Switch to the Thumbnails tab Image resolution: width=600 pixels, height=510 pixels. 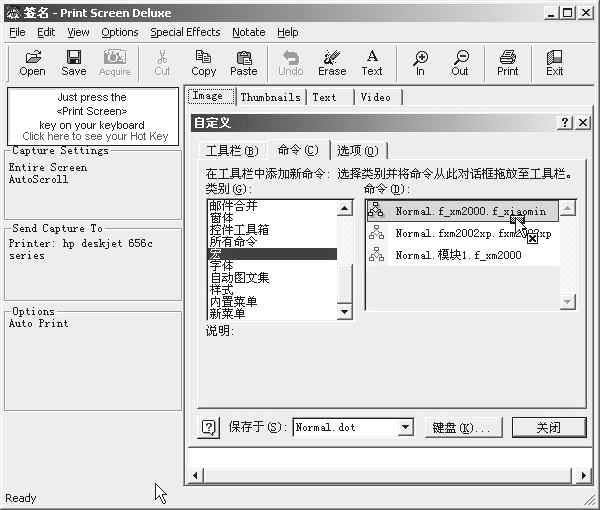click(271, 97)
